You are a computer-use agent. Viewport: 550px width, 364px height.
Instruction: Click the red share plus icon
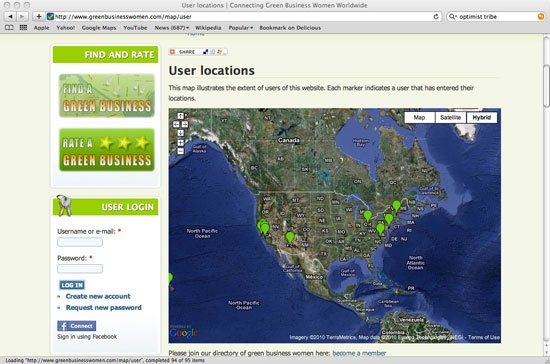[x=172, y=52]
